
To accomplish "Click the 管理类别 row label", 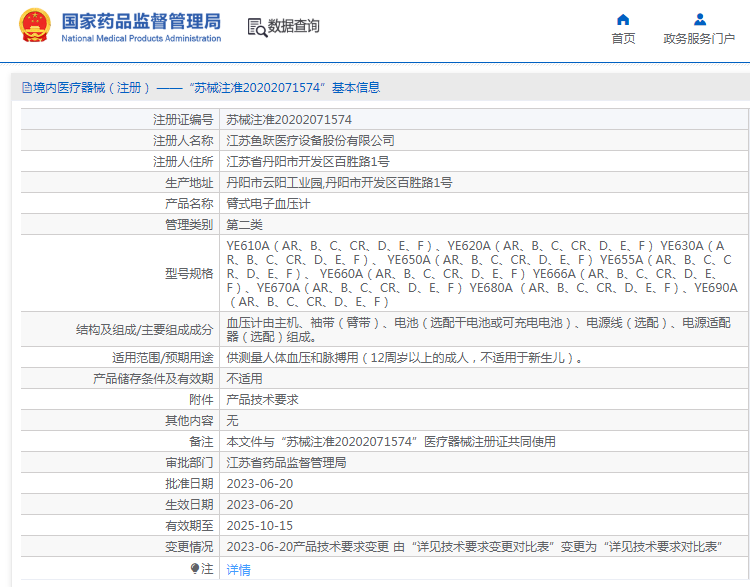I will (189, 225).
